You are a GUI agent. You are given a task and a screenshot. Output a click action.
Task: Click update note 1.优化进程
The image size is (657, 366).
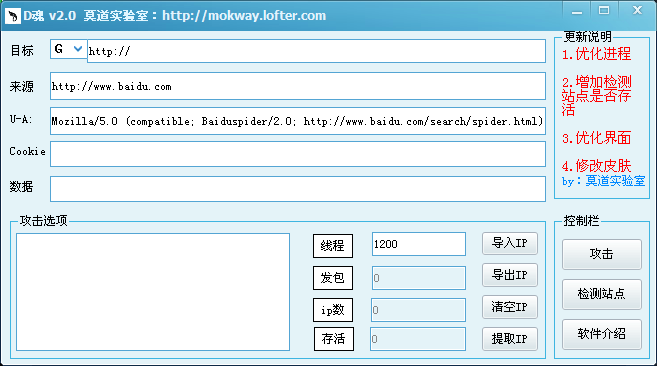pos(596,54)
